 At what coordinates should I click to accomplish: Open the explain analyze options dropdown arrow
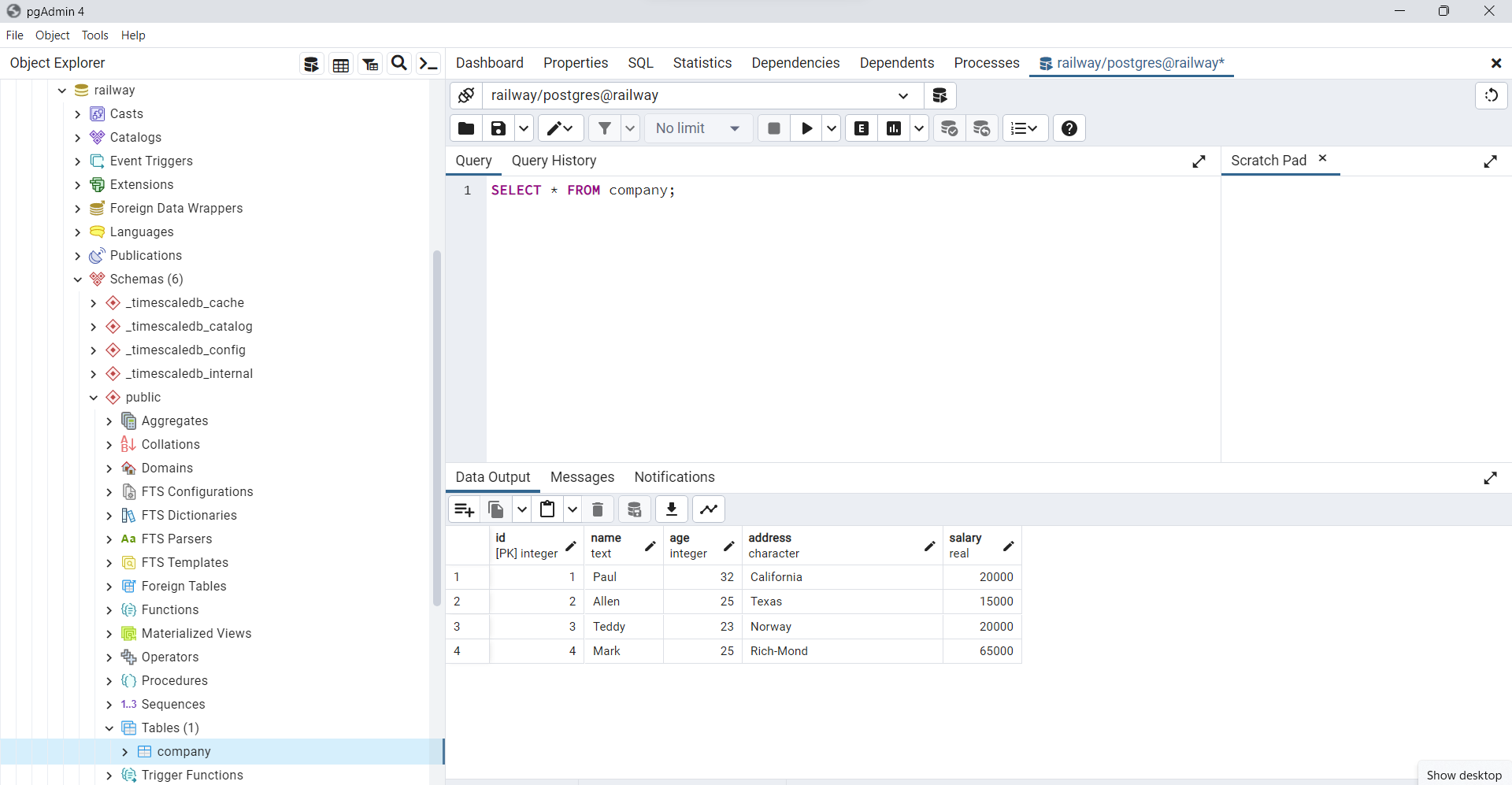[919, 128]
